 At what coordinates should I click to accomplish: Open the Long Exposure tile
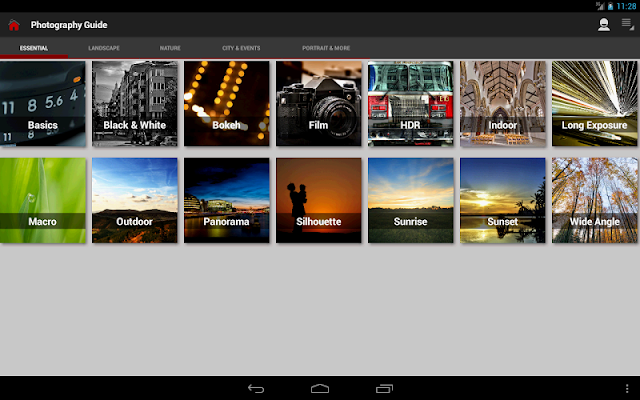tap(595, 104)
